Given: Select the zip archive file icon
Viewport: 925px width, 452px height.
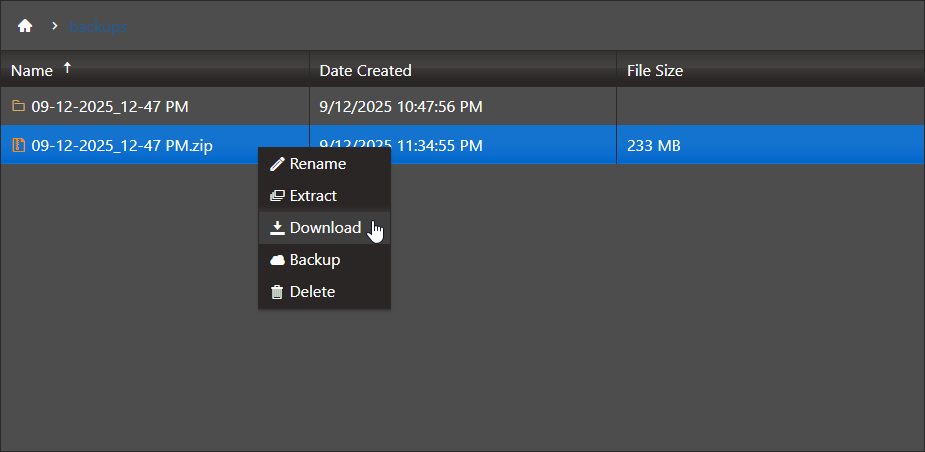Looking at the screenshot, I should pyautogui.click(x=19, y=145).
